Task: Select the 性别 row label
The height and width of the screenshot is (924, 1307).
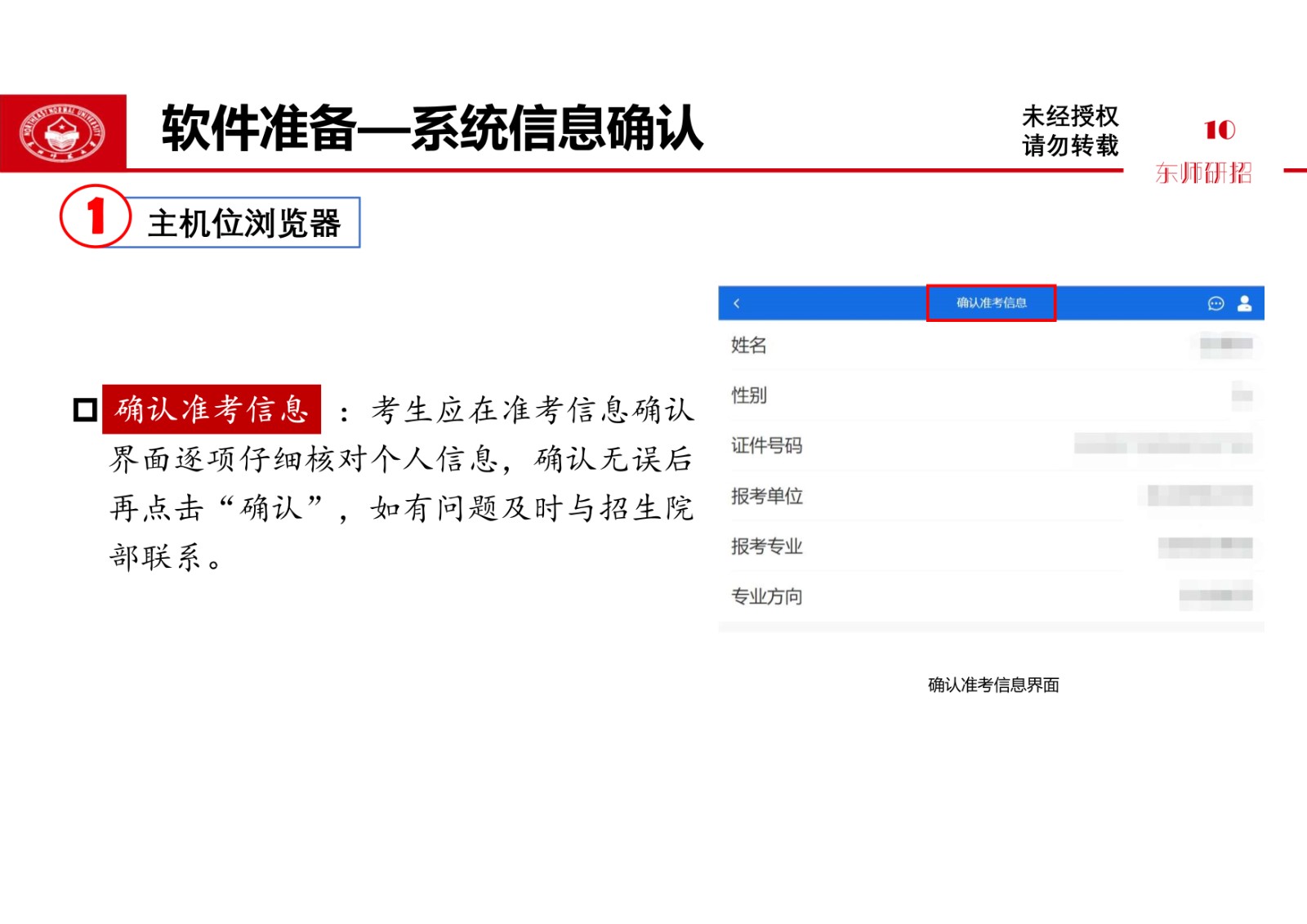Action: [x=748, y=395]
